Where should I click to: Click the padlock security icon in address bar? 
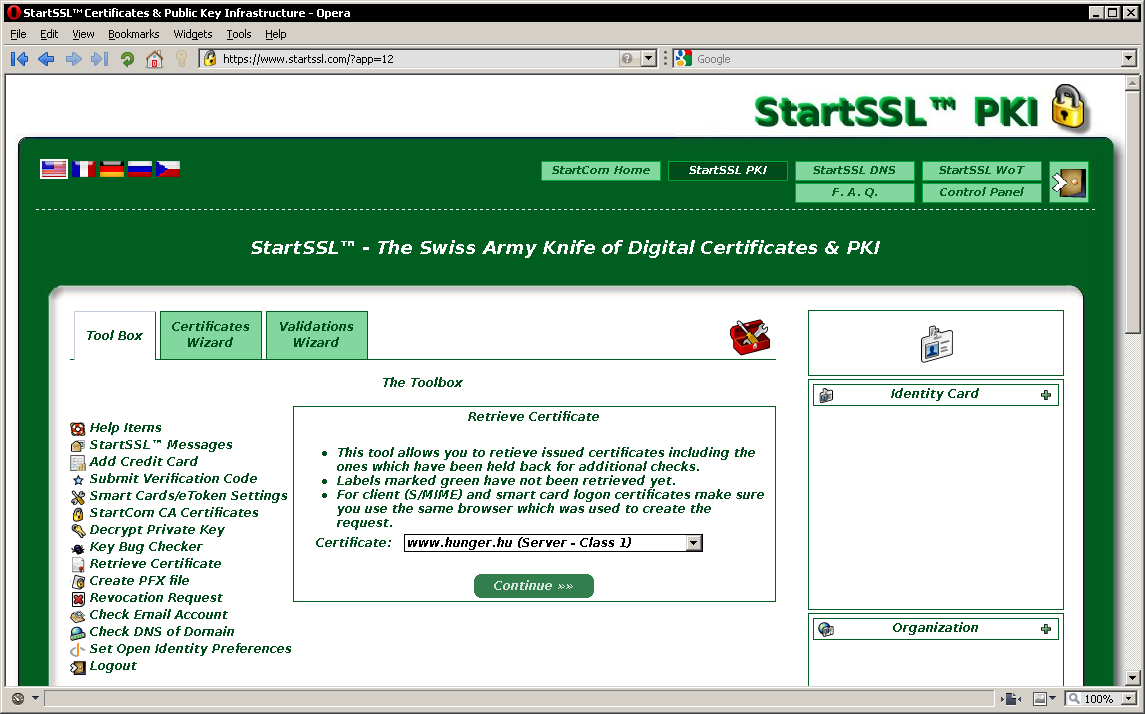[x=210, y=58]
